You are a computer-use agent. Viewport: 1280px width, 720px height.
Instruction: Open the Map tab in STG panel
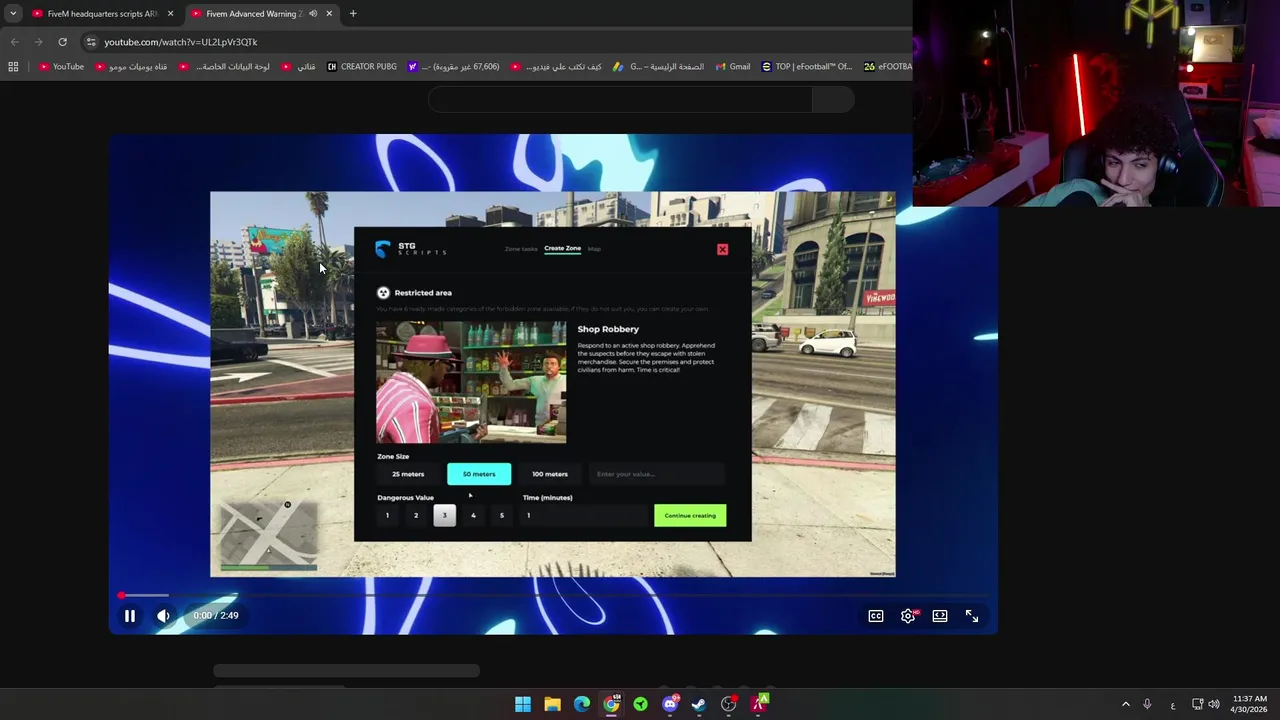point(594,249)
